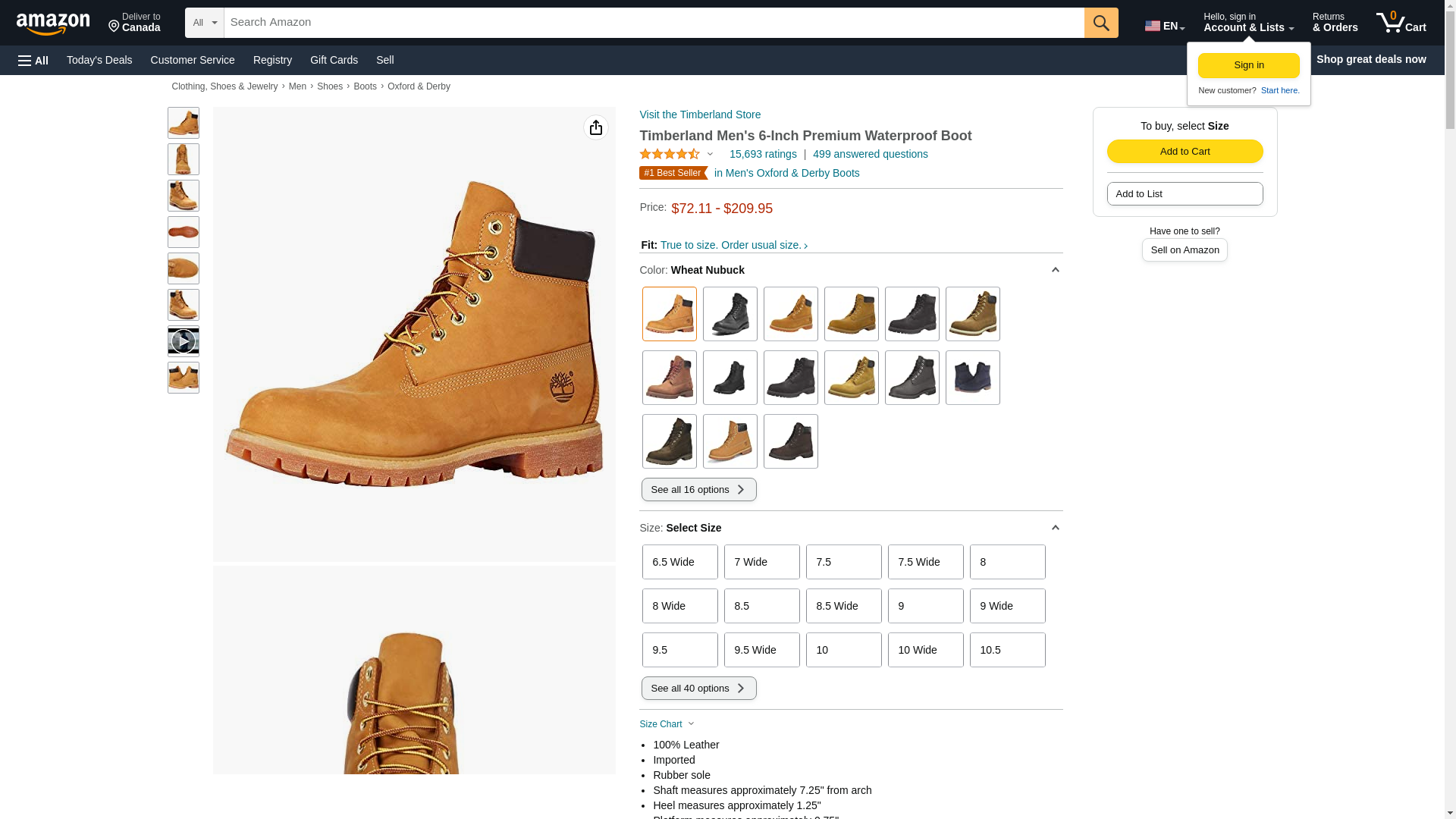The image size is (1456, 819).
Task: Open the All search category dropdown
Action: point(204,23)
